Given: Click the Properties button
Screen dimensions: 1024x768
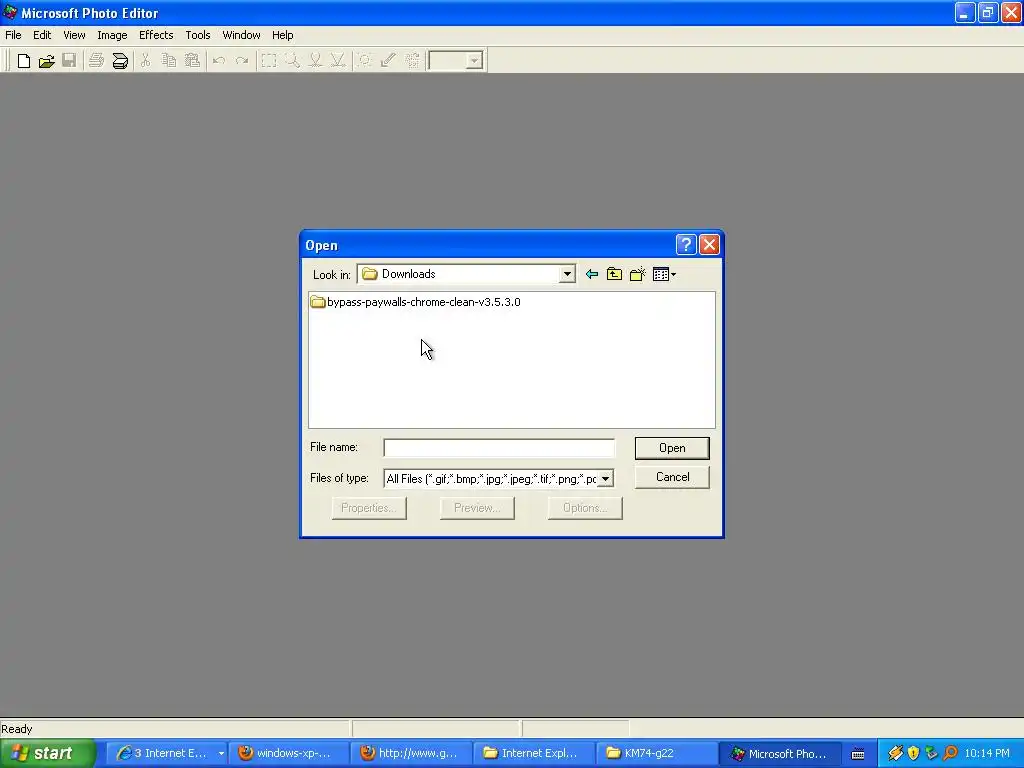Looking at the screenshot, I should pos(369,508).
